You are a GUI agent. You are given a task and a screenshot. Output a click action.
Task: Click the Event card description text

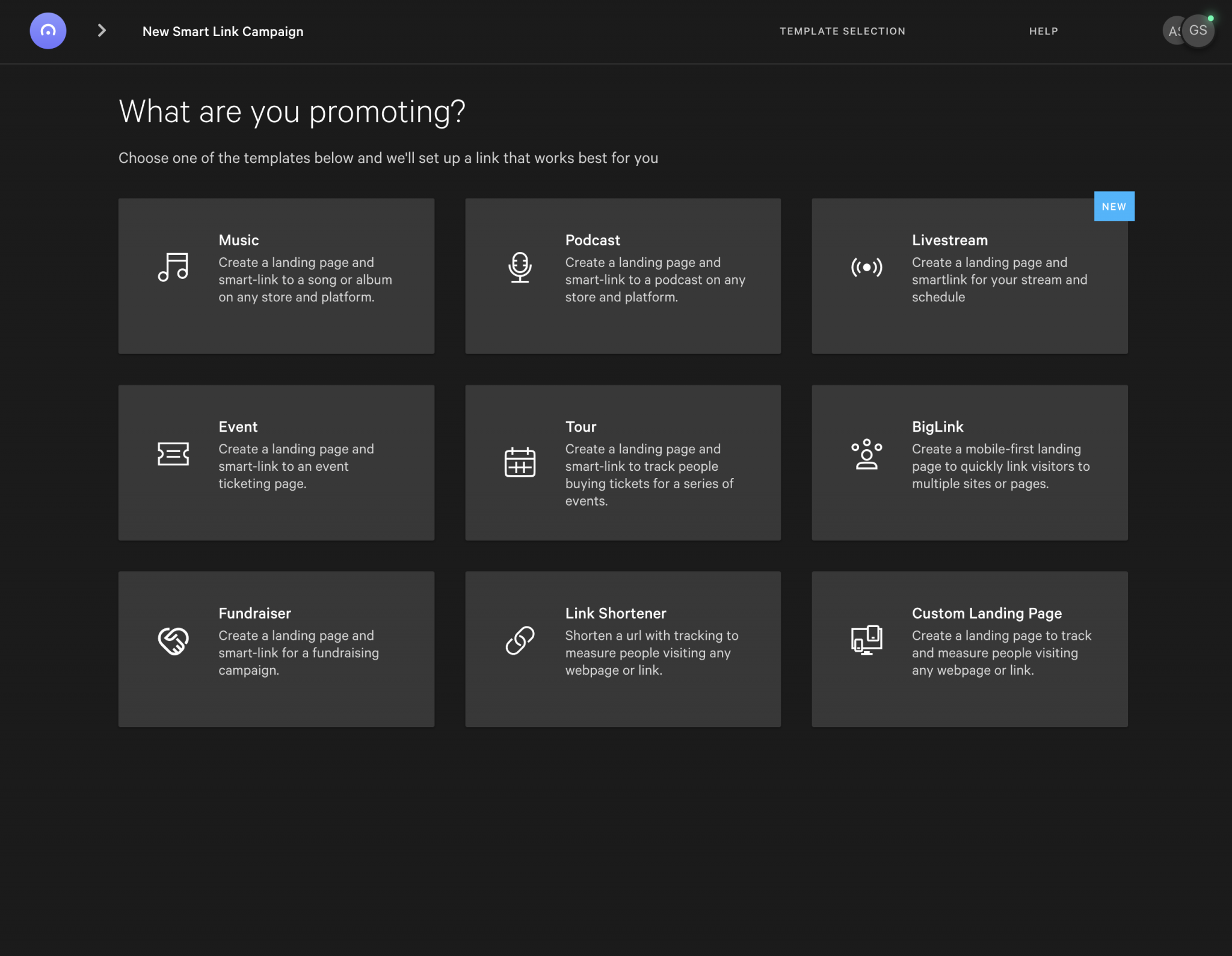coord(296,466)
